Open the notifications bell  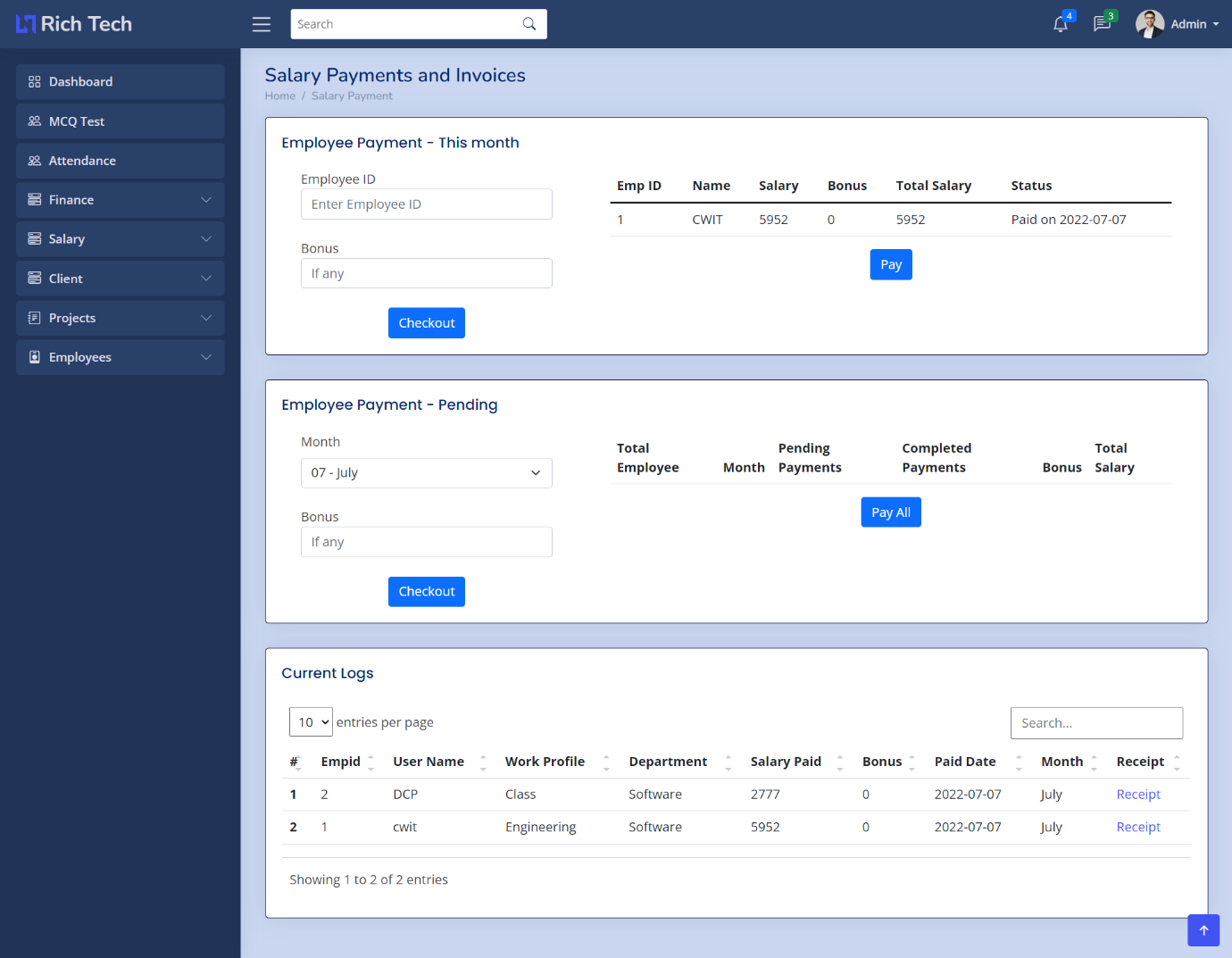point(1061,24)
